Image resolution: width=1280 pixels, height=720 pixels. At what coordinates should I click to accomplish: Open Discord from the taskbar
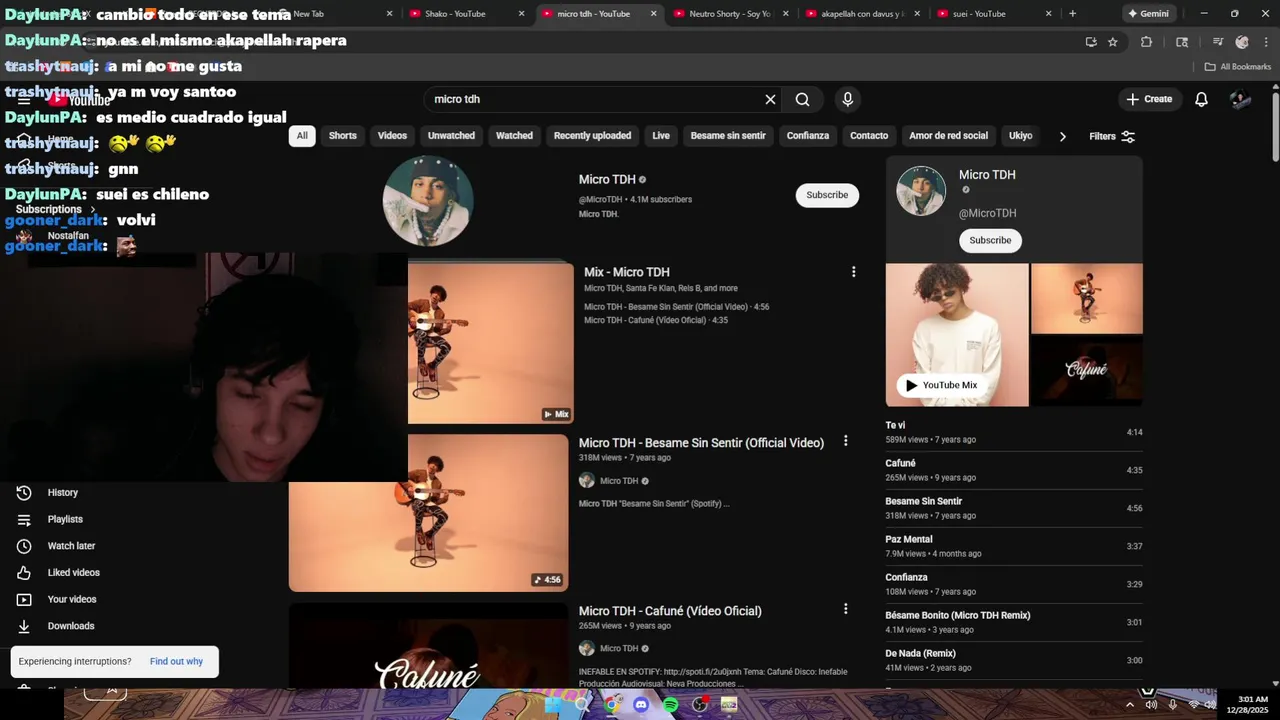point(641,705)
